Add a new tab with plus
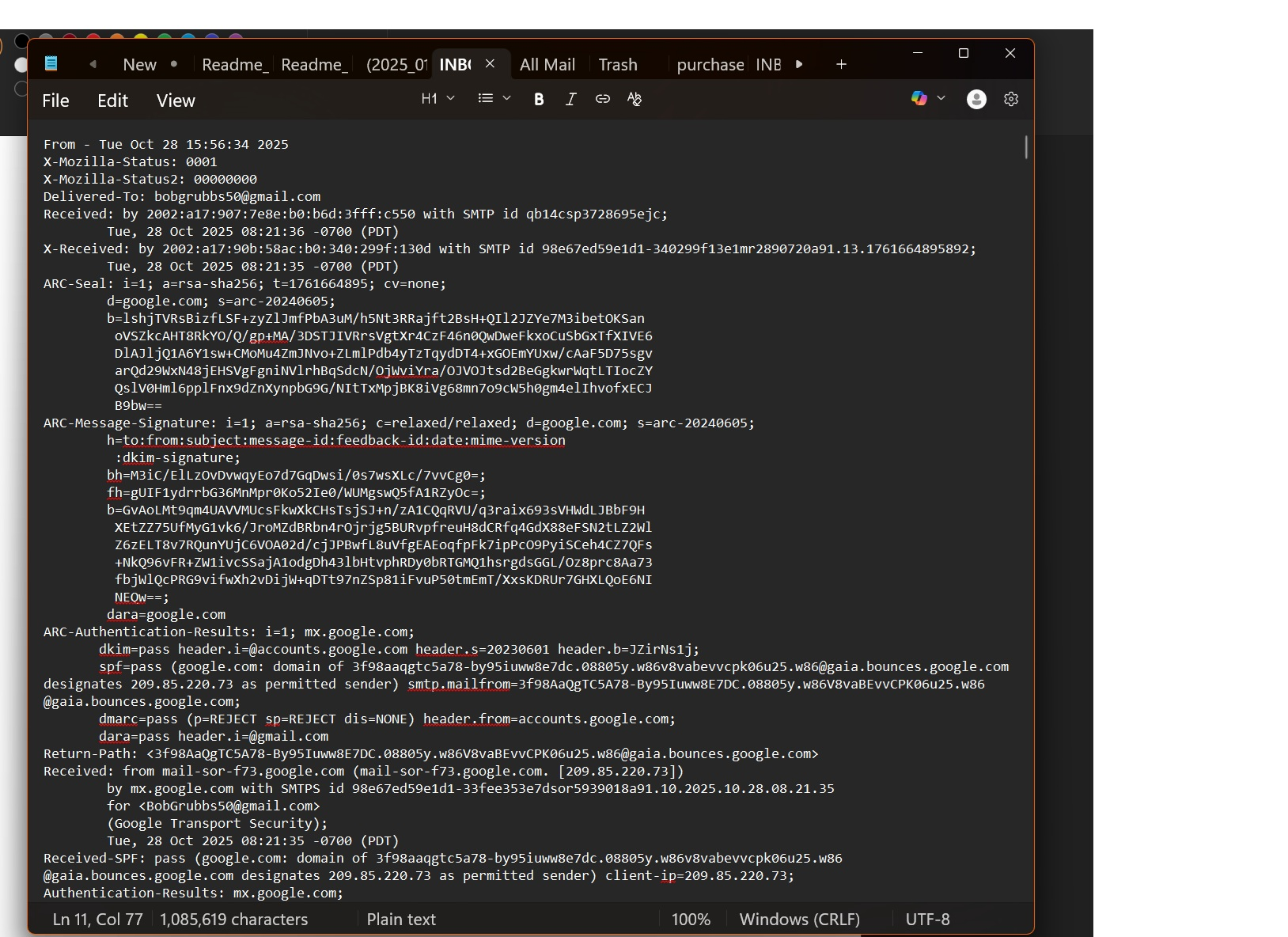Image resolution: width=1288 pixels, height=937 pixels. (x=841, y=65)
